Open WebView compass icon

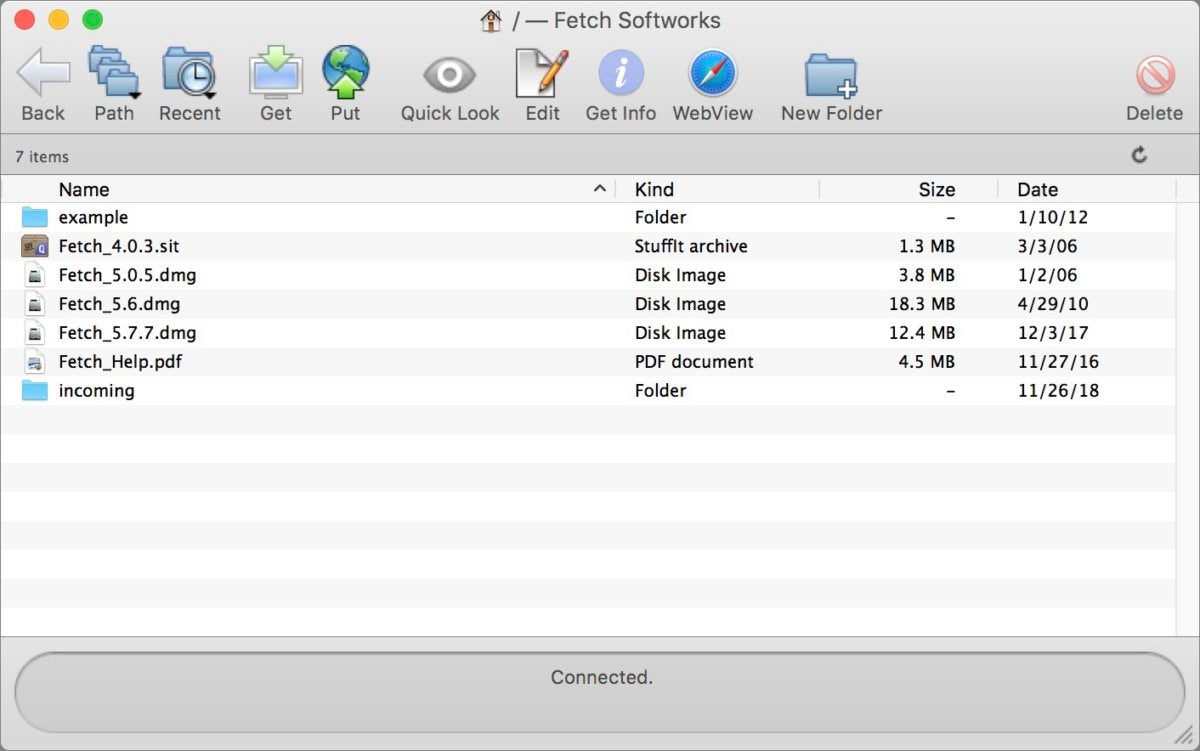[x=712, y=74]
